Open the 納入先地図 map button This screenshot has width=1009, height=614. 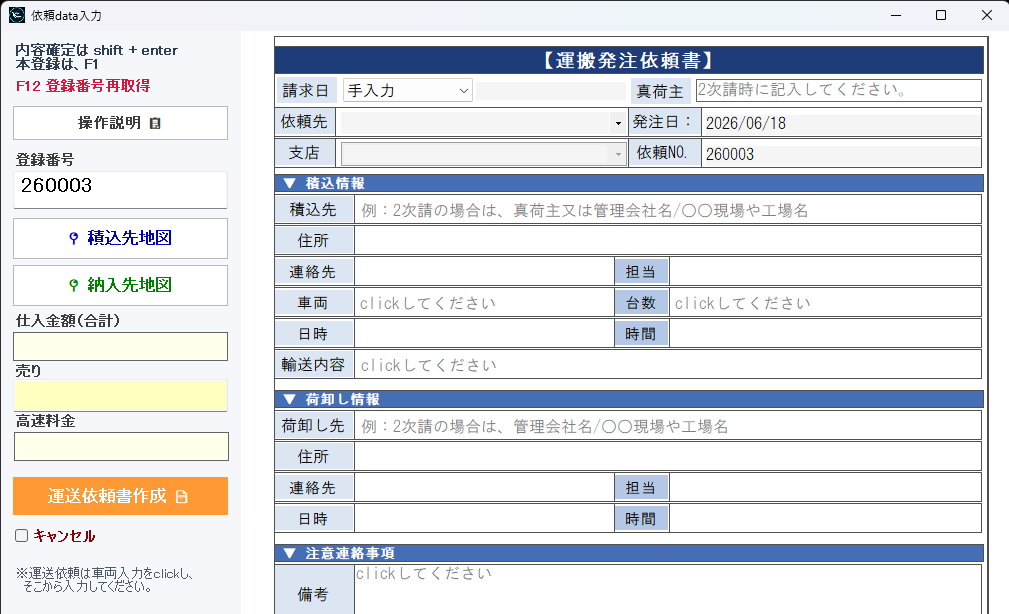click(120, 285)
